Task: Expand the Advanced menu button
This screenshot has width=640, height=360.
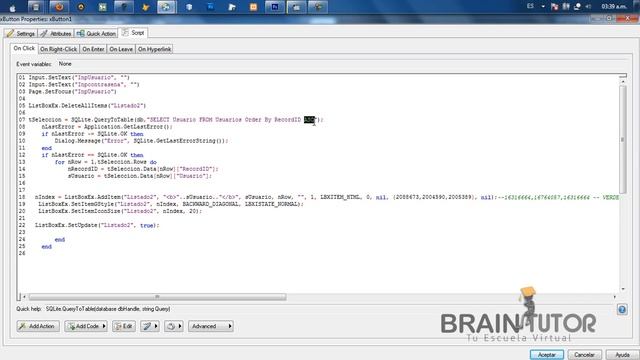Action: (211, 326)
